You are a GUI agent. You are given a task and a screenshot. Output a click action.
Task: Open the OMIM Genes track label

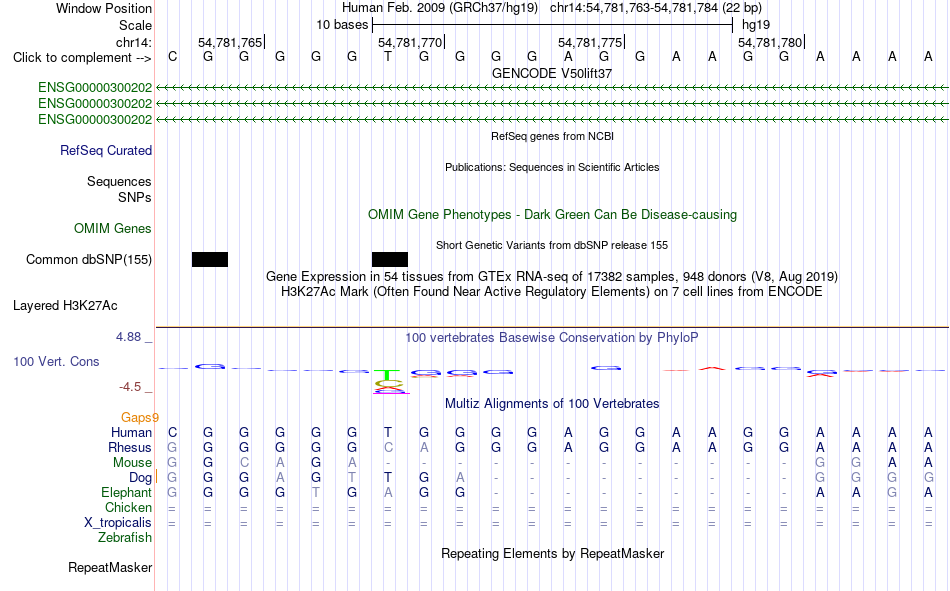[x=113, y=229]
